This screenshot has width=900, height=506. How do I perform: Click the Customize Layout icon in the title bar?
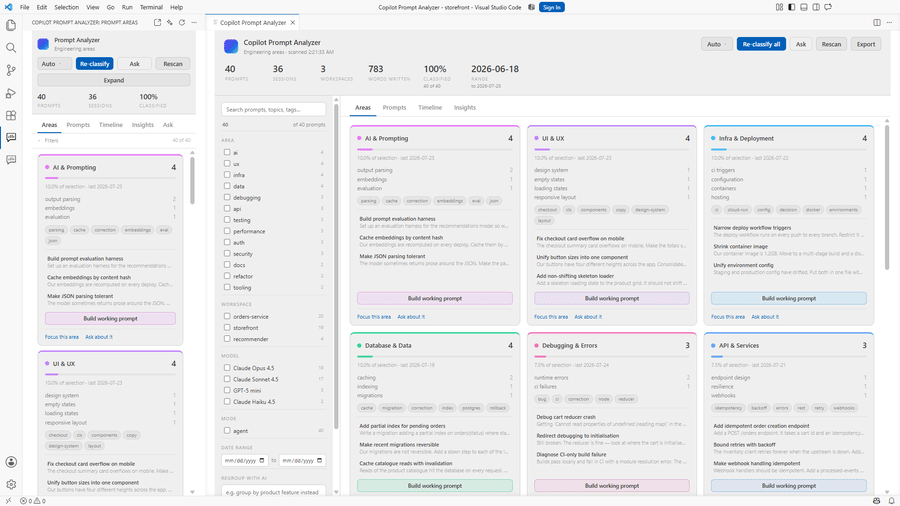(779, 7)
